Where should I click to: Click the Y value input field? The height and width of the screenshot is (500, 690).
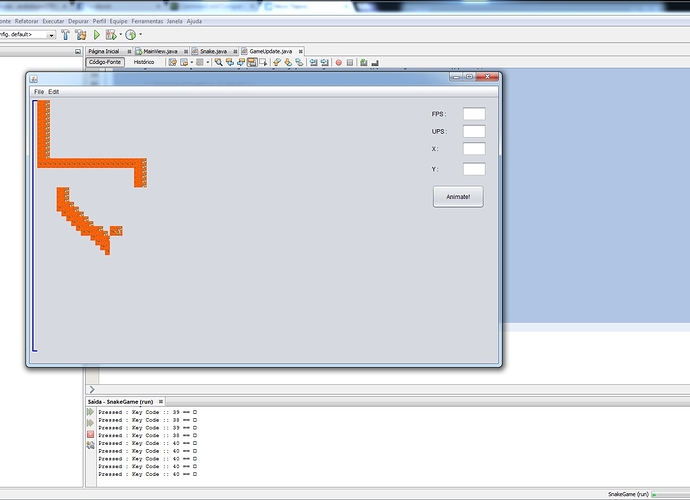coord(474,169)
